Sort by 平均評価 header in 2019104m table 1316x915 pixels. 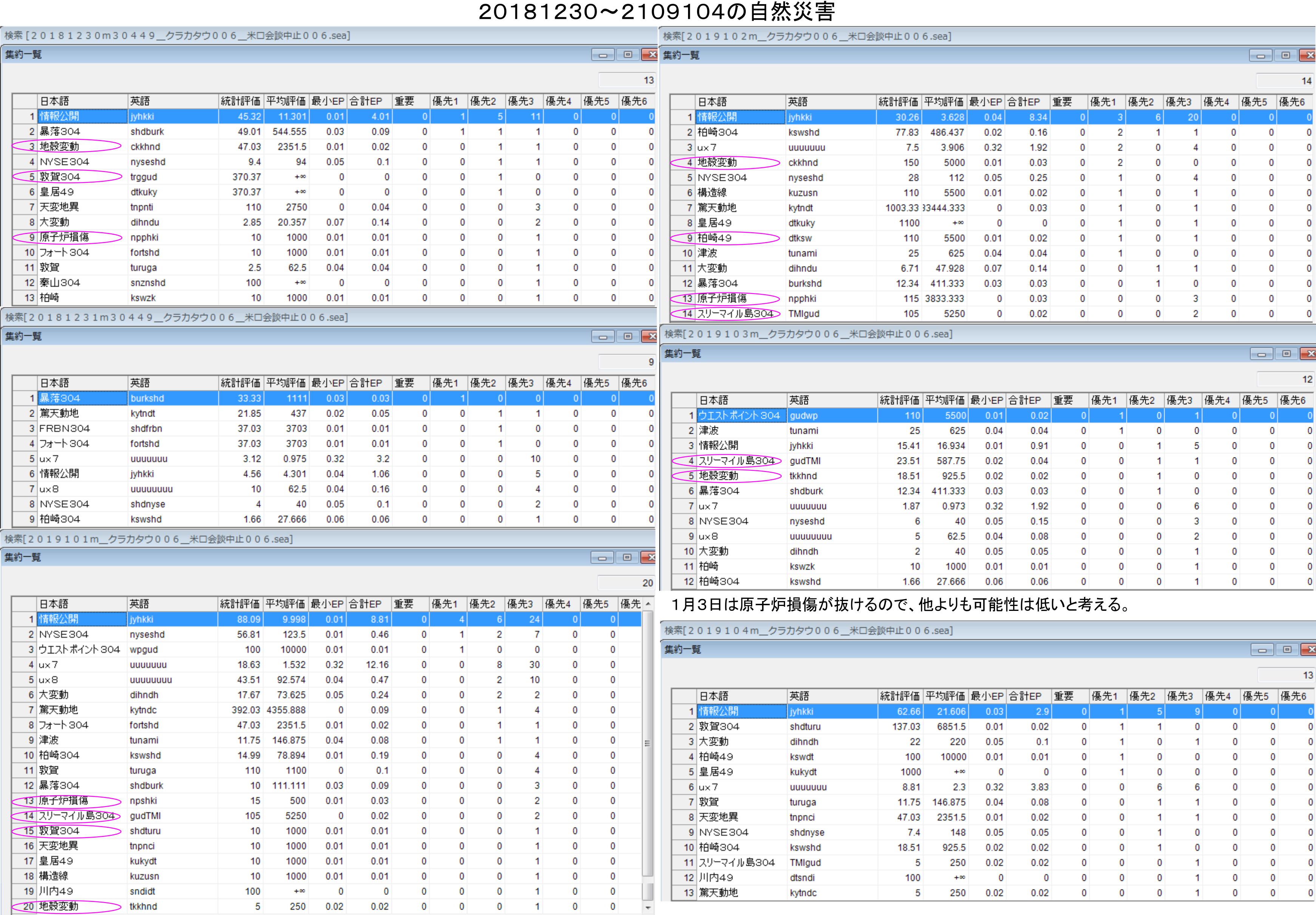(946, 696)
